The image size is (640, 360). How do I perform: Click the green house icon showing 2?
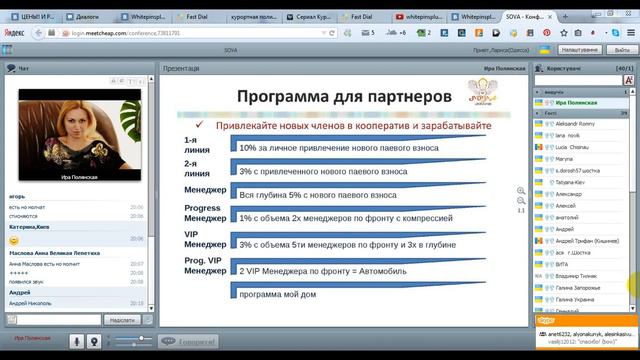423,33
